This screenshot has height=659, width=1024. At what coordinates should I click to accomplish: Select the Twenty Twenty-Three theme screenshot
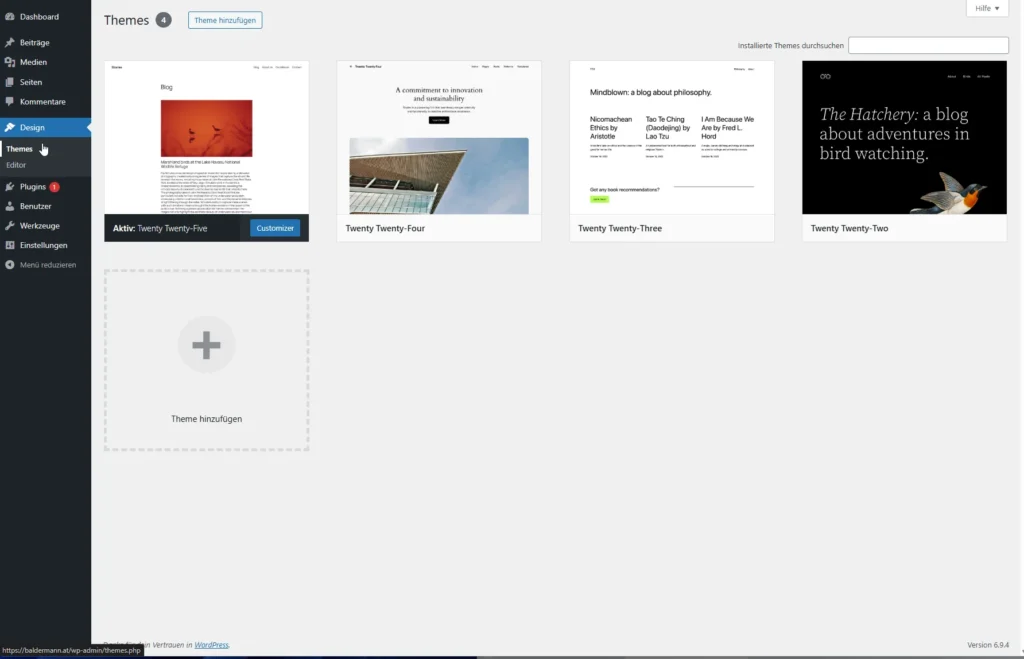[x=672, y=138]
